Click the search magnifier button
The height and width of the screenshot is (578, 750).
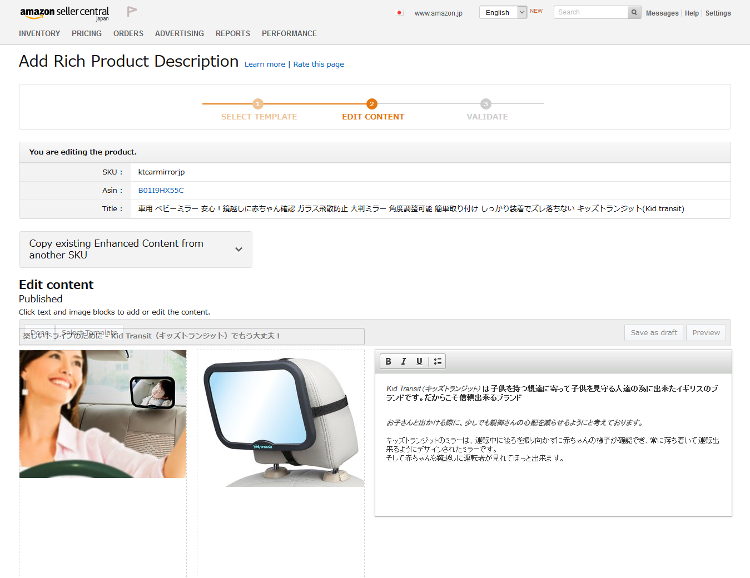coord(634,12)
